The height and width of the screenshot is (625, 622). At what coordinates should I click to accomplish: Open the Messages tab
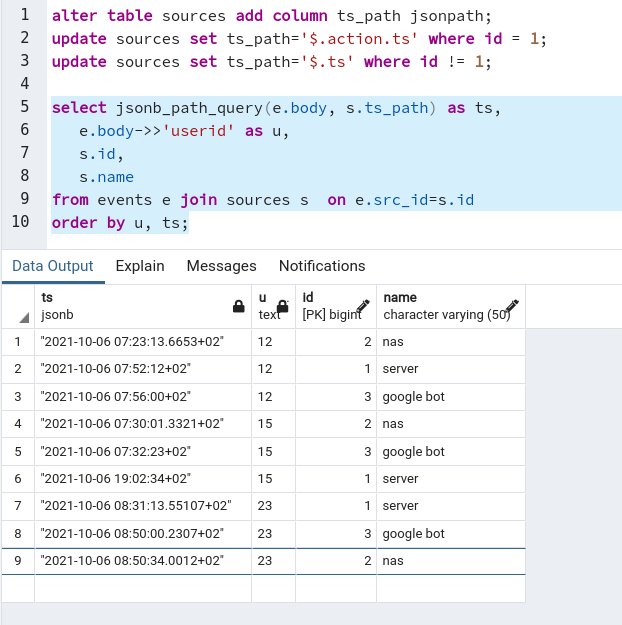pos(221,266)
